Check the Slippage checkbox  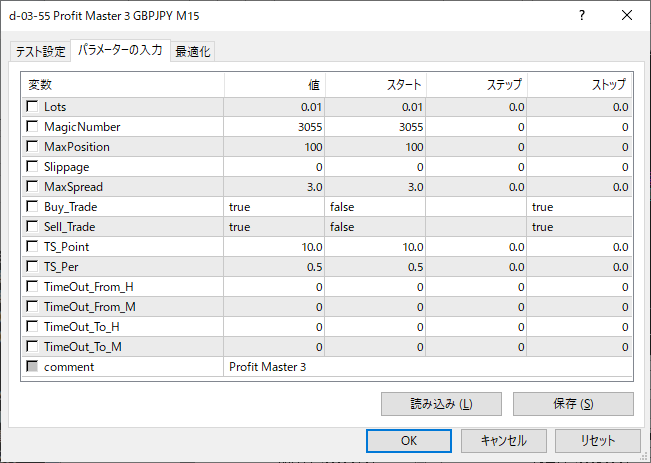coord(33,167)
